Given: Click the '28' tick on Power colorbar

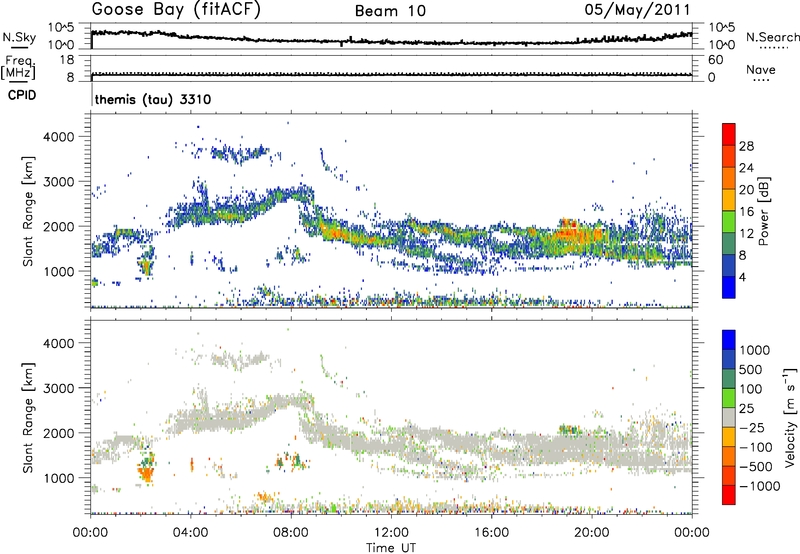Looking at the screenshot, I should pyautogui.click(x=746, y=146).
